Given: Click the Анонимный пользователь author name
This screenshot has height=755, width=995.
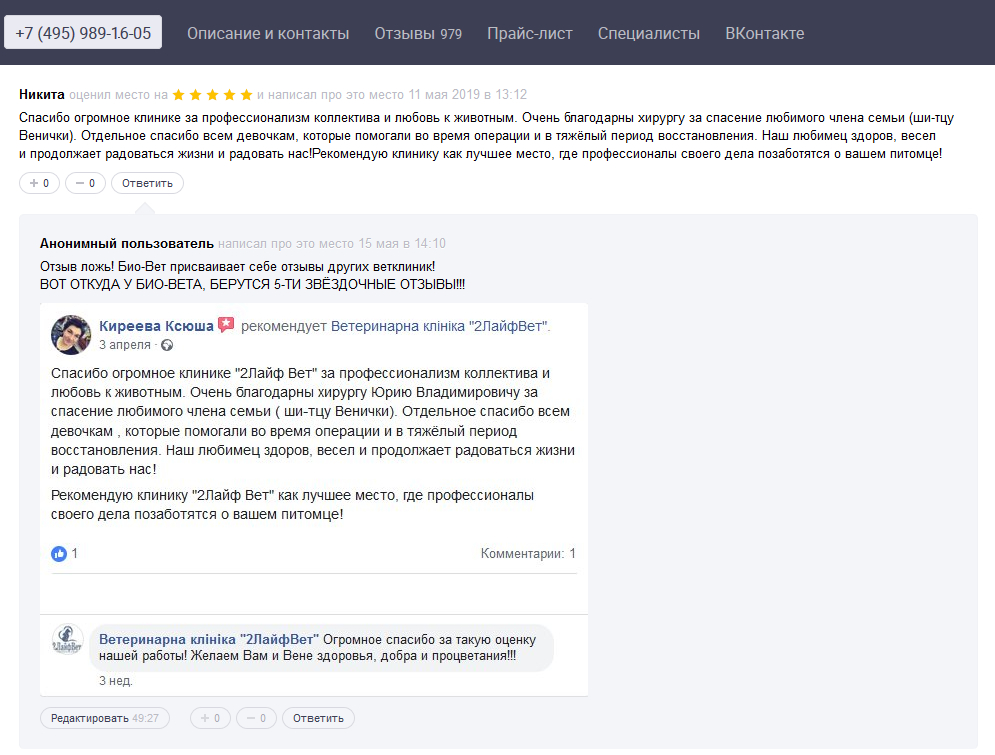Looking at the screenshot, I should 127,244.
